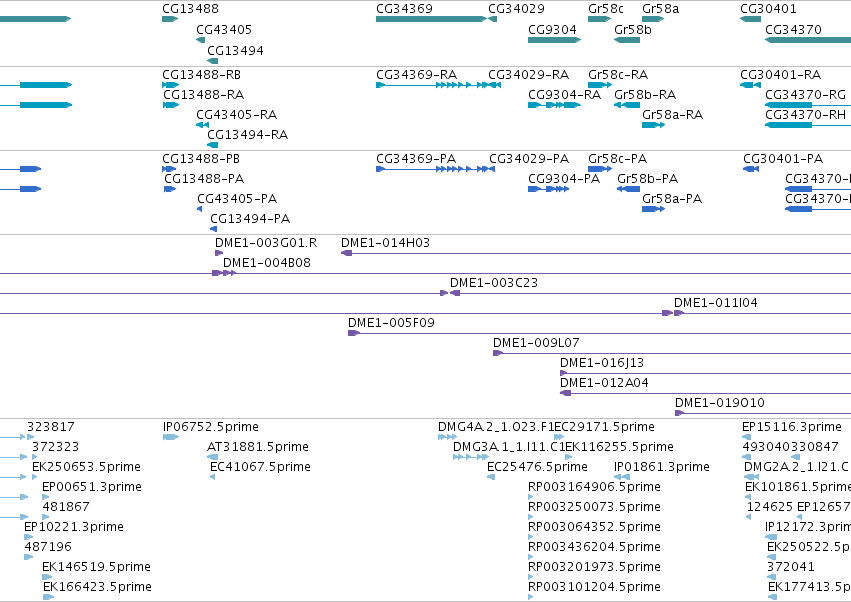This screenshot has width=851, height=602.
Task: Click clone DME1-012A04
Action: 604,383
